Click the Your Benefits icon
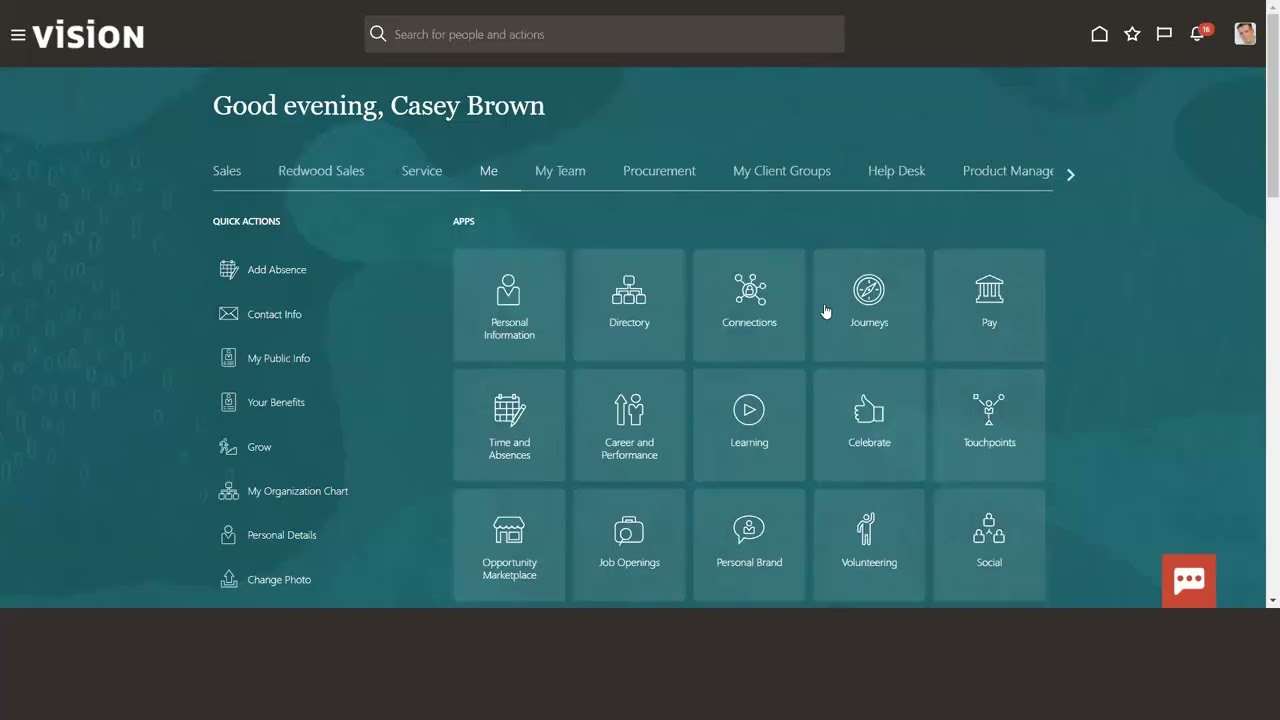This screenshot has width=1280, height=720. point(228,402)
